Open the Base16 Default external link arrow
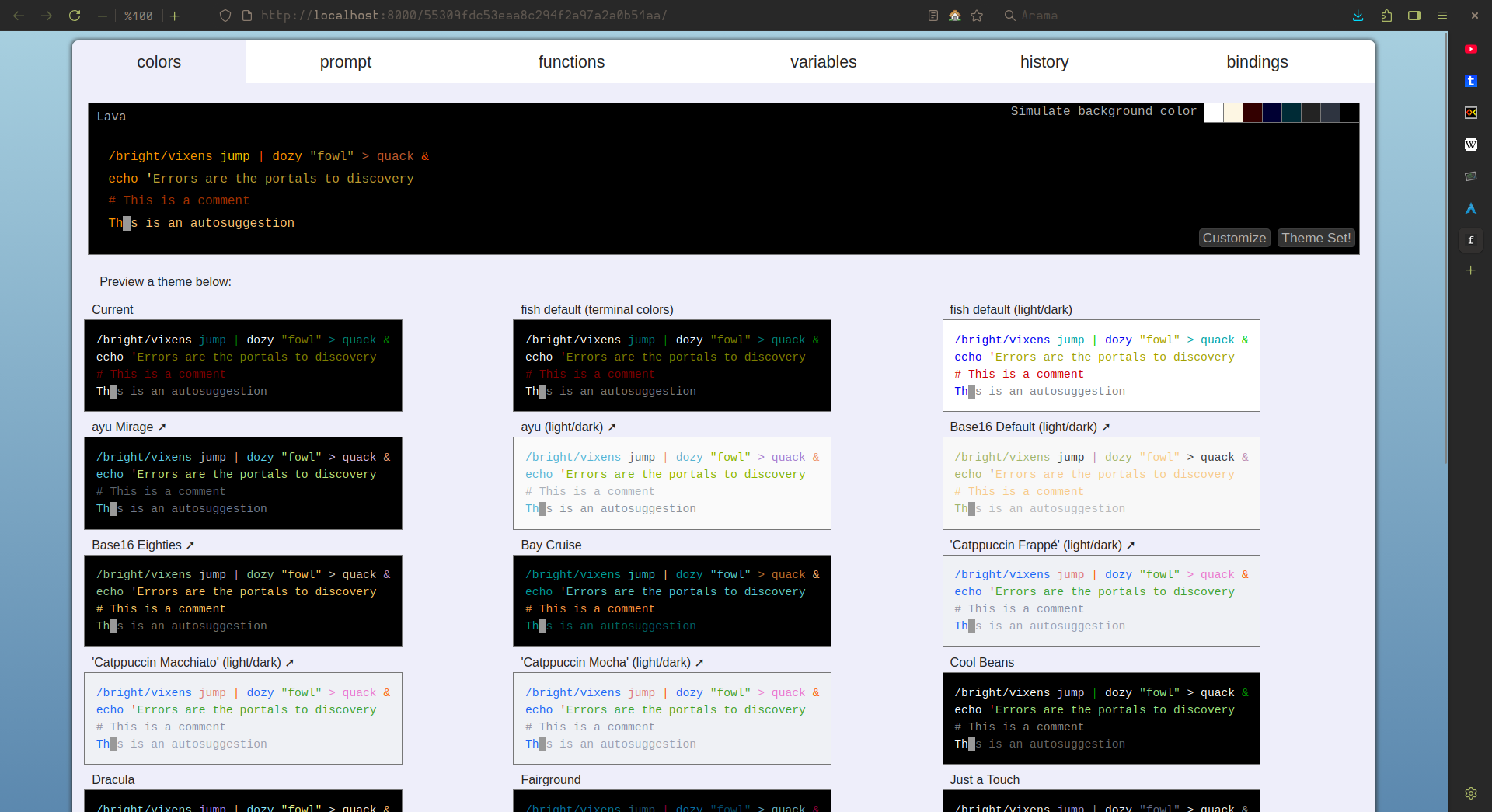The width and height of the screenshot is (1492, 812). (1106, 427)
